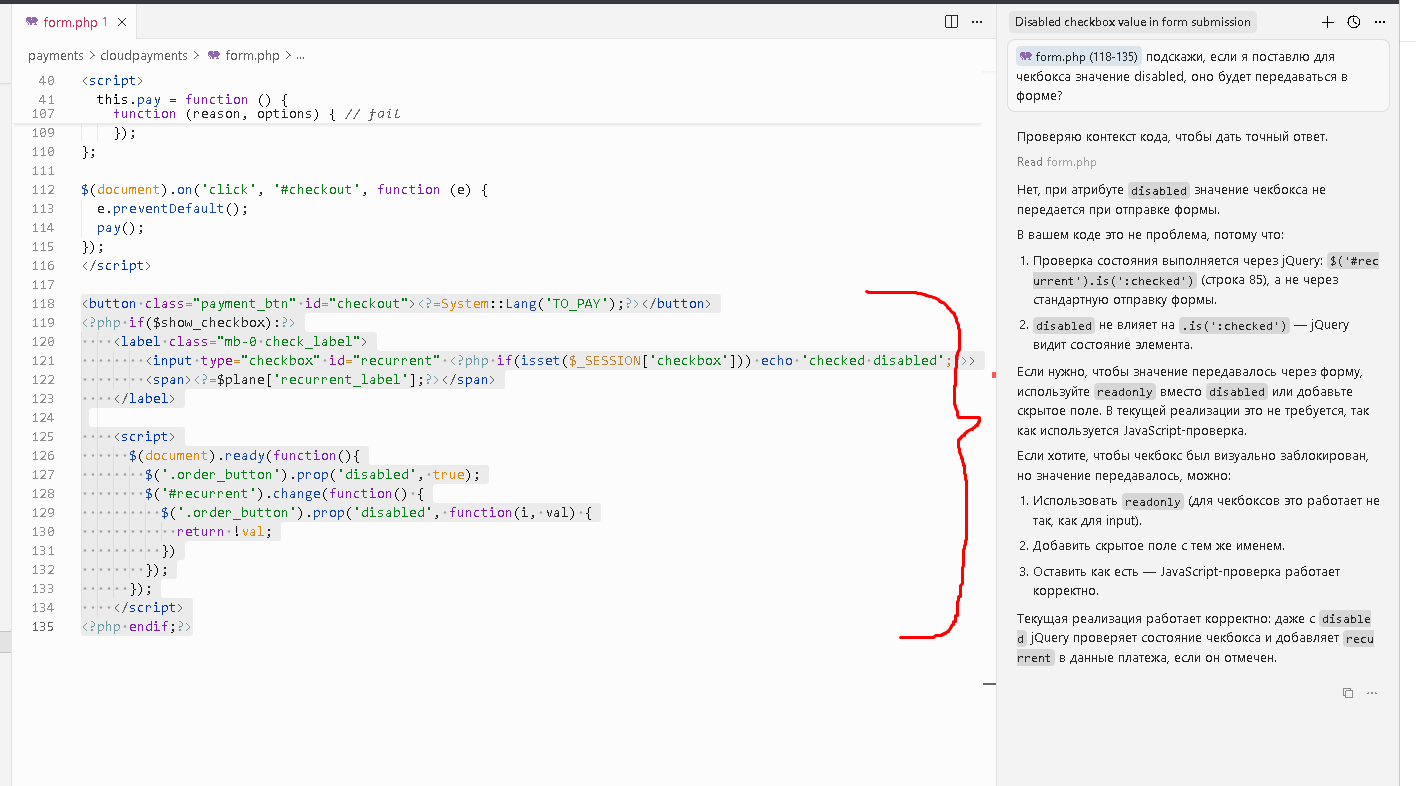Switch to the form.php editor tab
The width and height of the screenshot is (1416, 786).
[x=69, y=22]
